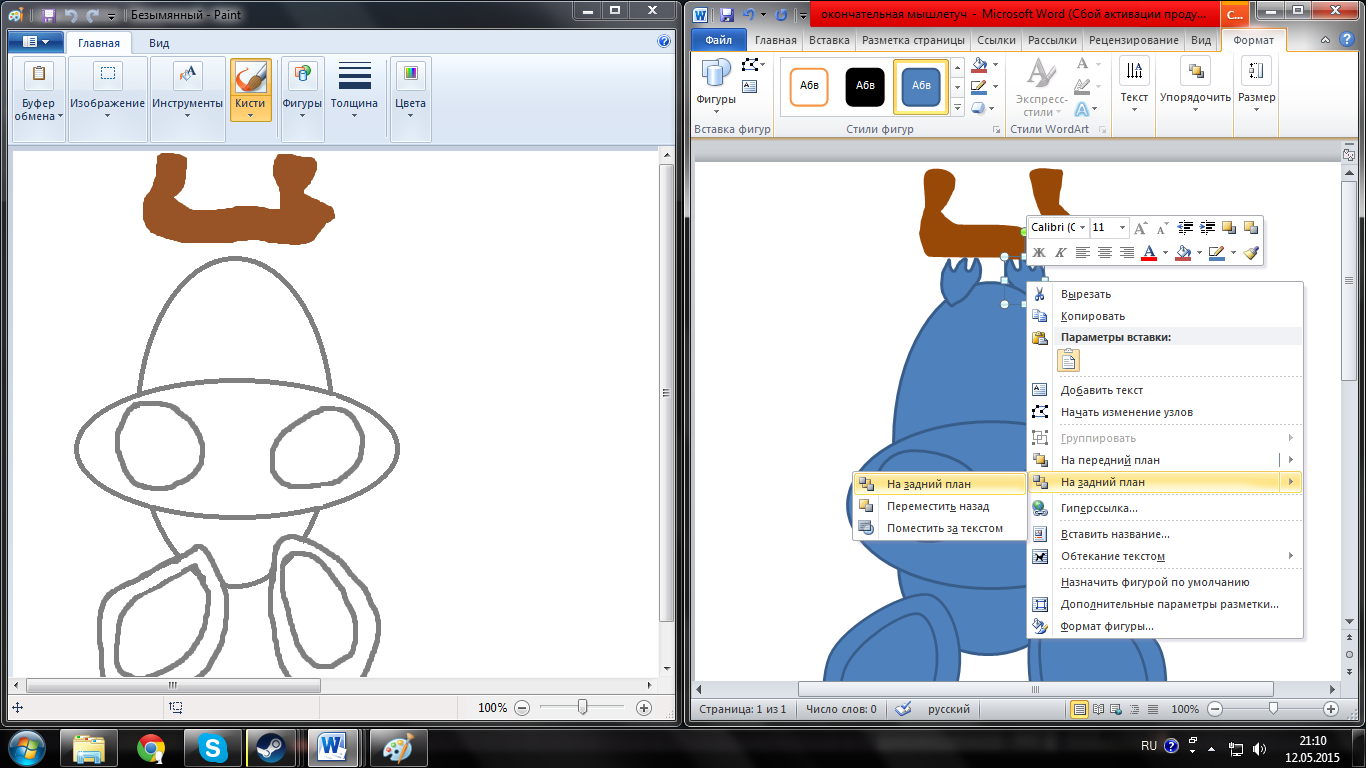Screen dimensions: 1366x768
Task: Click edit shape points icon in Word ribbon
Action: coord(752,66)
